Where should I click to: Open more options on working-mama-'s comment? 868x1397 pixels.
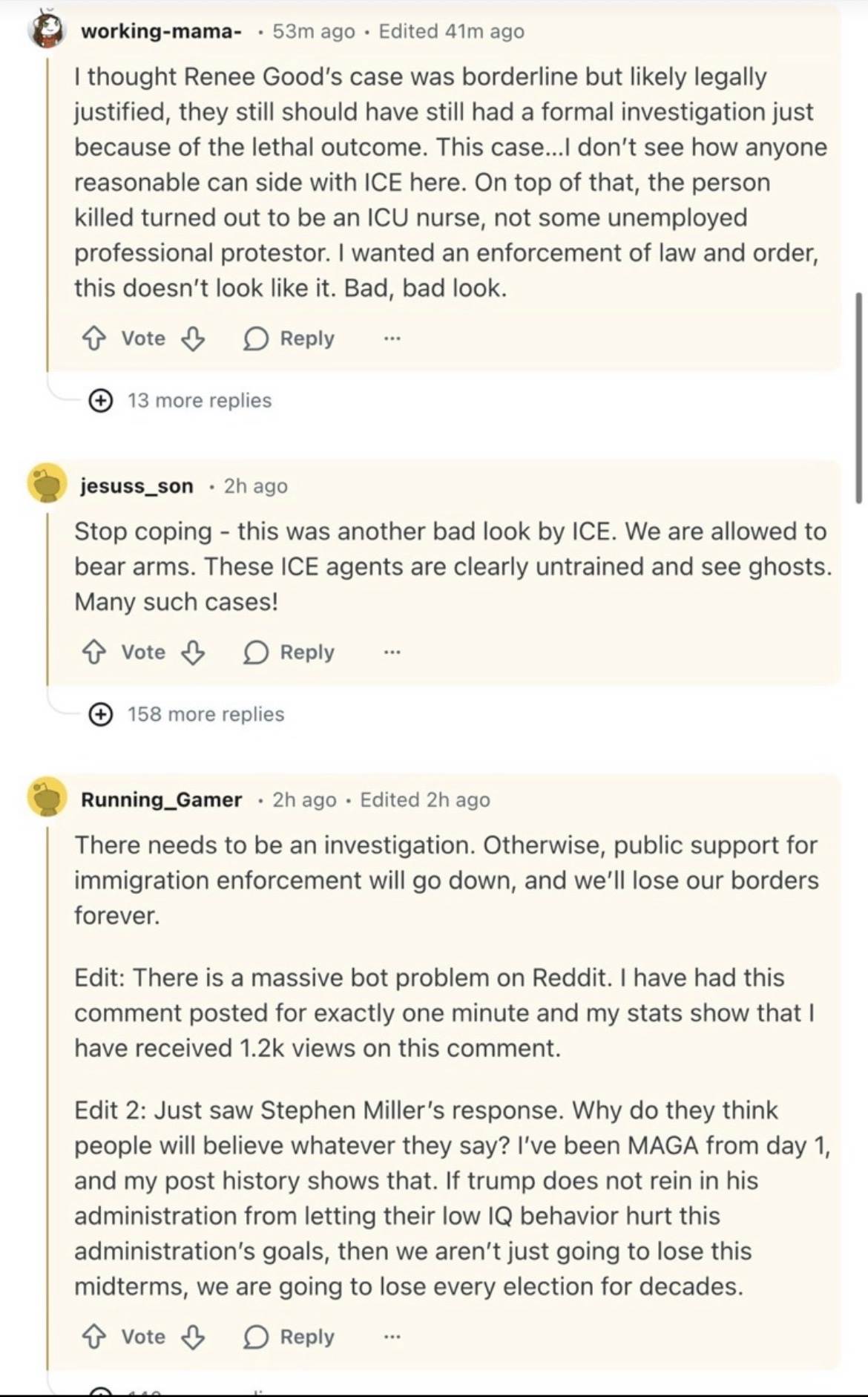392,339
